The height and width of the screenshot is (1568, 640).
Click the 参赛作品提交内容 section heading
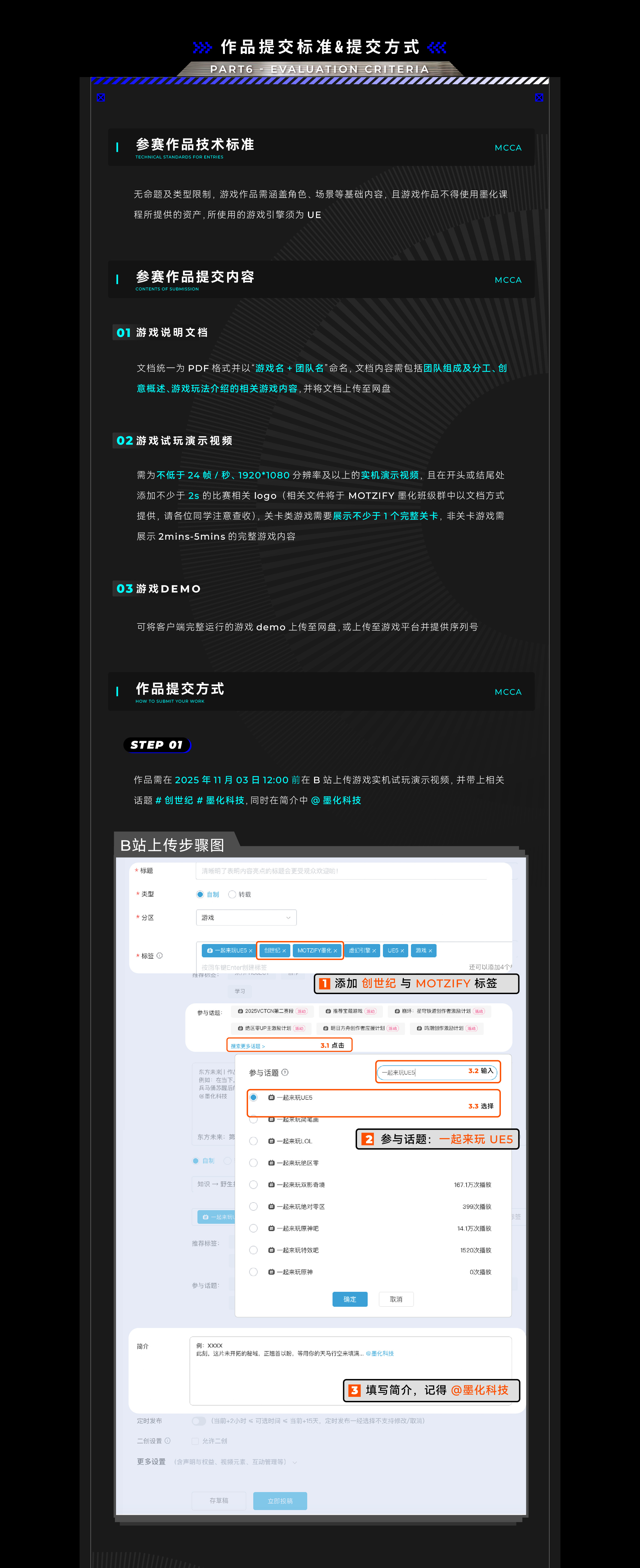tap(195, 277)
